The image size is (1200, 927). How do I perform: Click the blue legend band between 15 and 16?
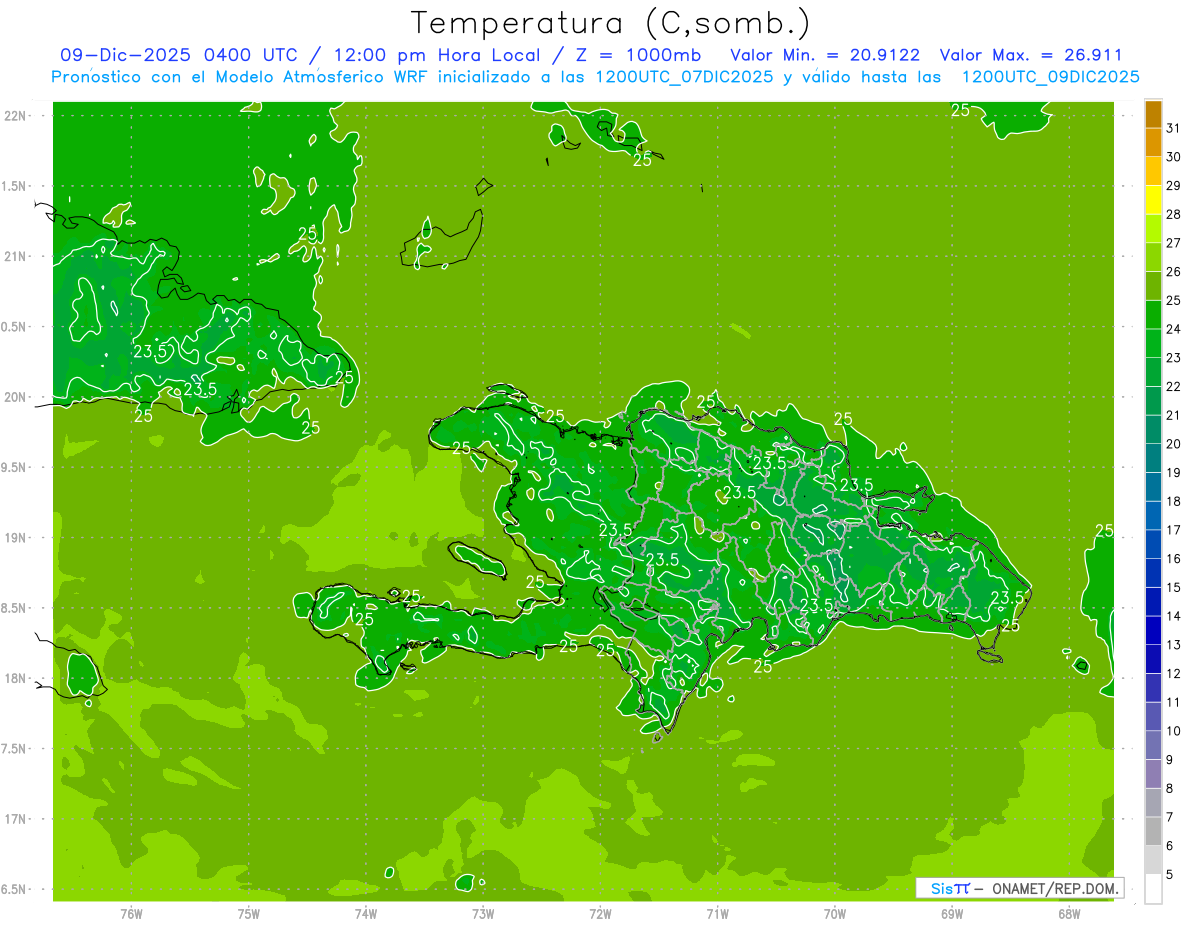coord(1153,573)
